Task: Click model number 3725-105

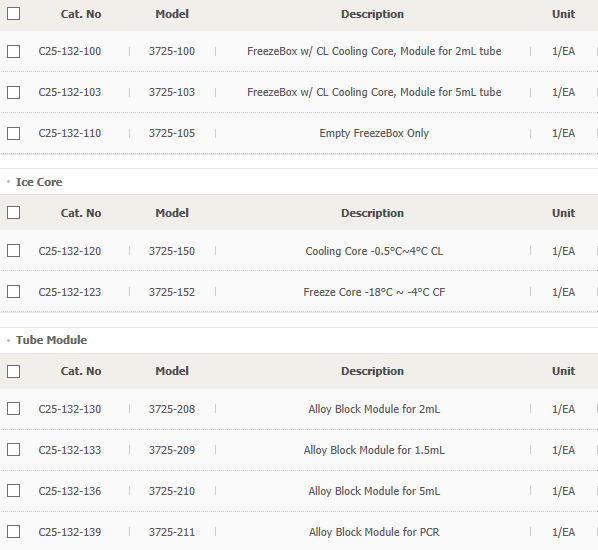Action: pyautogui.click(x=172, y=133)
